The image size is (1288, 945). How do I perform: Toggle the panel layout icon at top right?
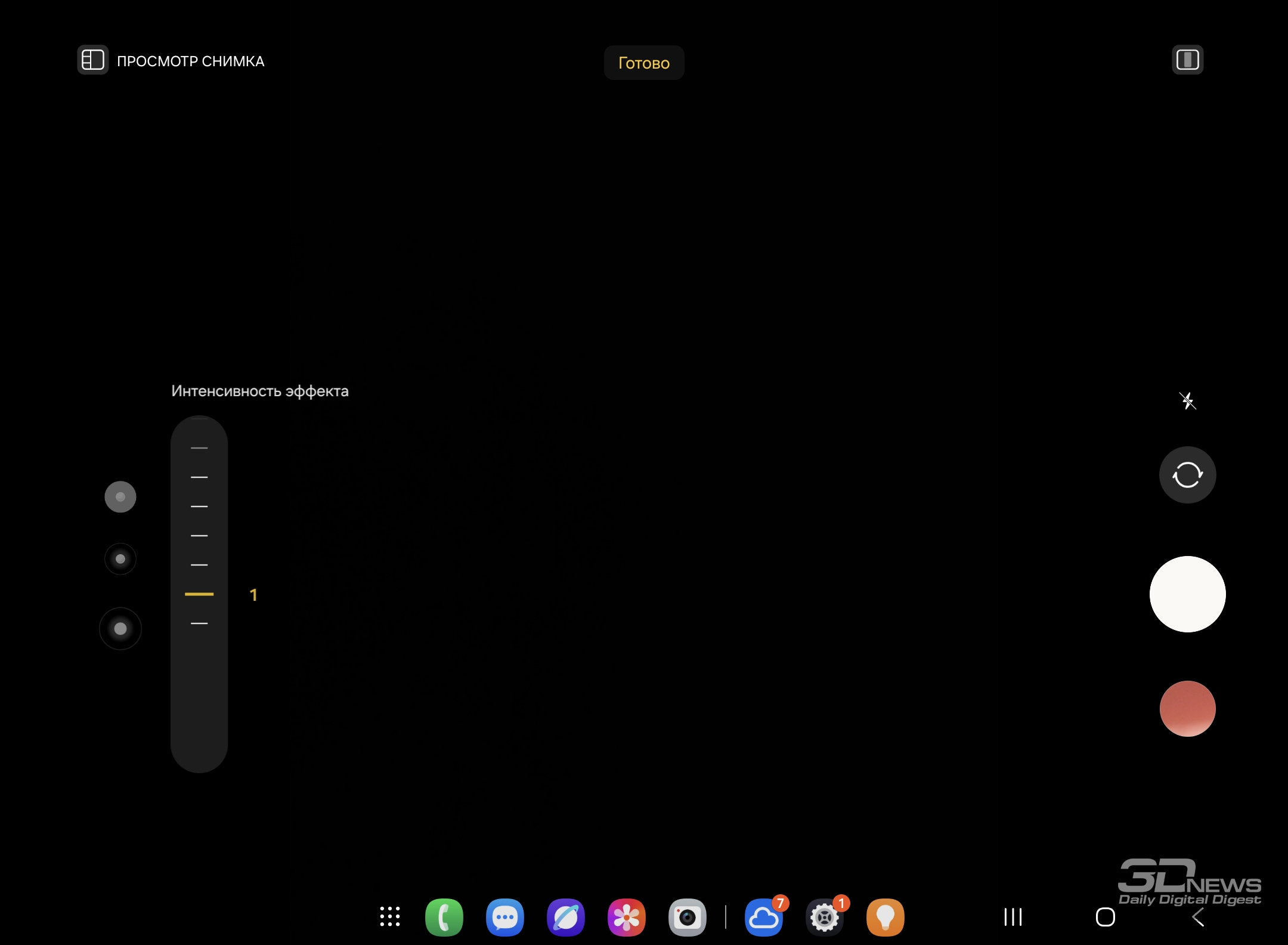click(1187, 60)
